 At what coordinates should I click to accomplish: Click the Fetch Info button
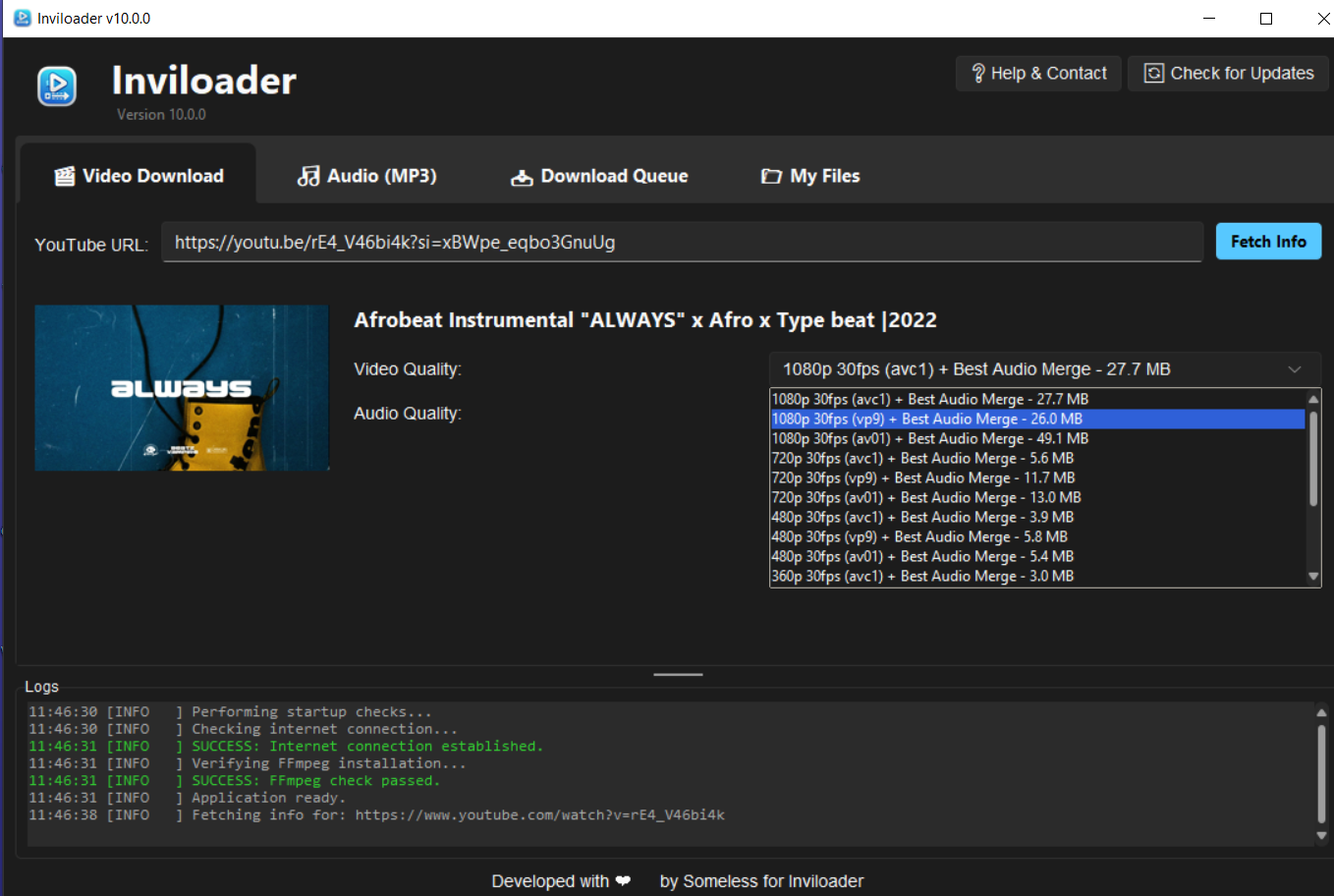[x=1268, y=241]
